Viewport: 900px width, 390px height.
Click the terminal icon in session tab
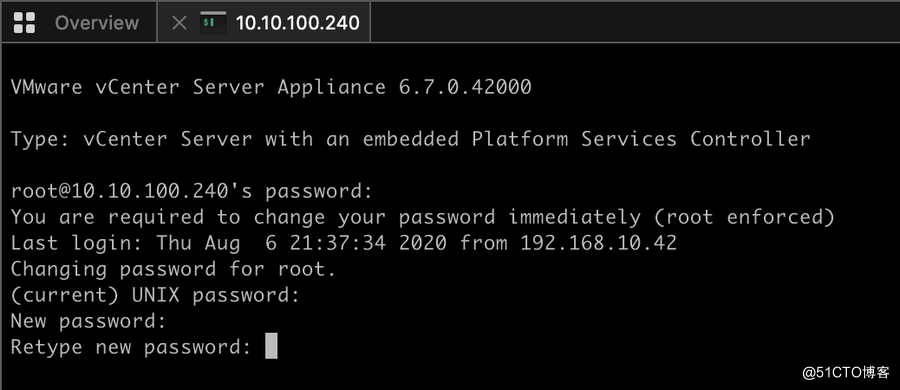point(213,22)
